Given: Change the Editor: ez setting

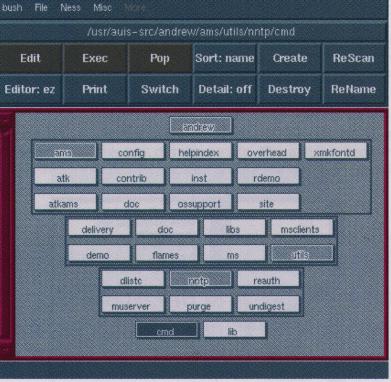Looking at the screenshot, I should pos(30,89).
